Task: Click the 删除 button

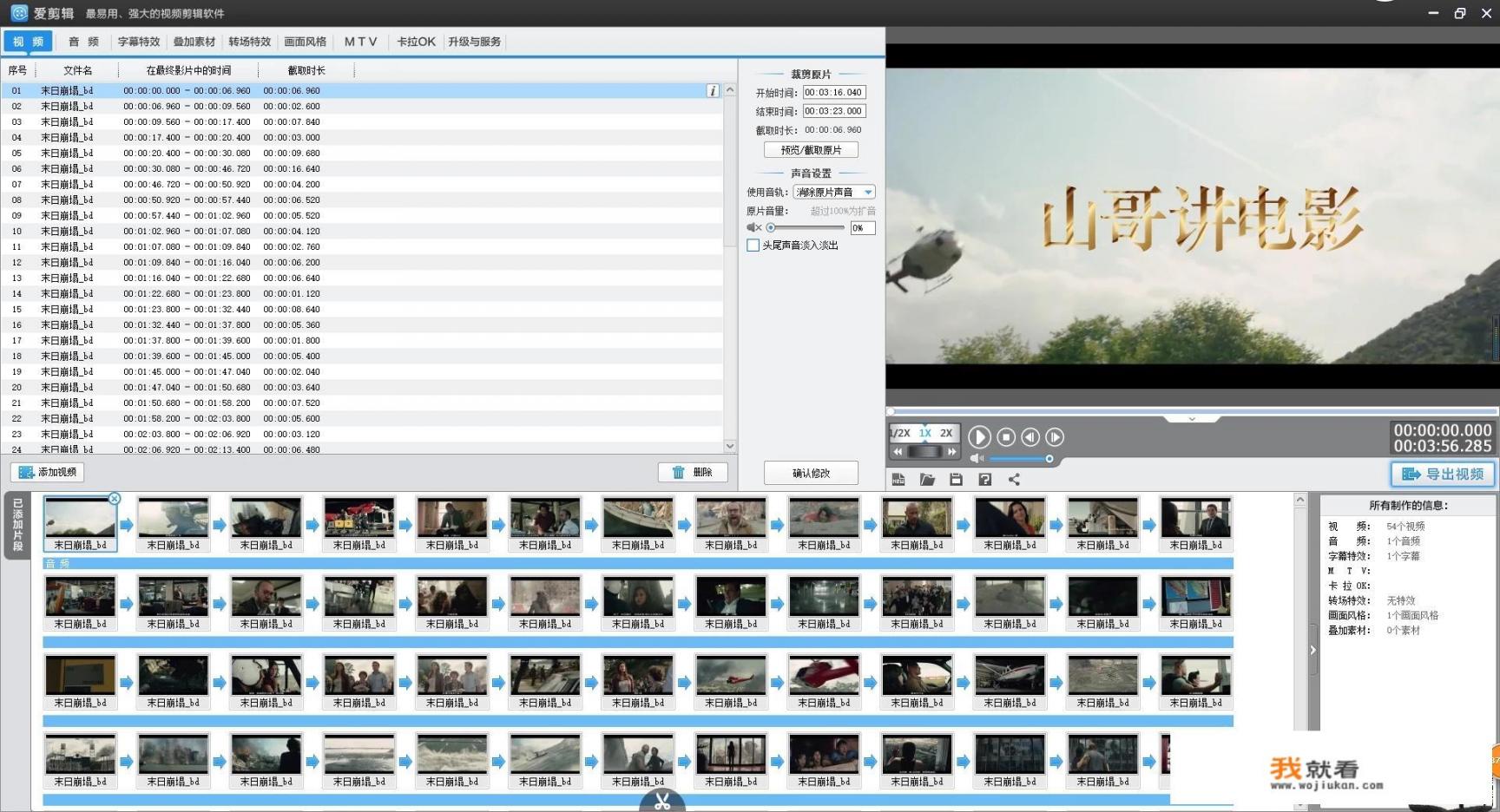Action: point(693,472)
